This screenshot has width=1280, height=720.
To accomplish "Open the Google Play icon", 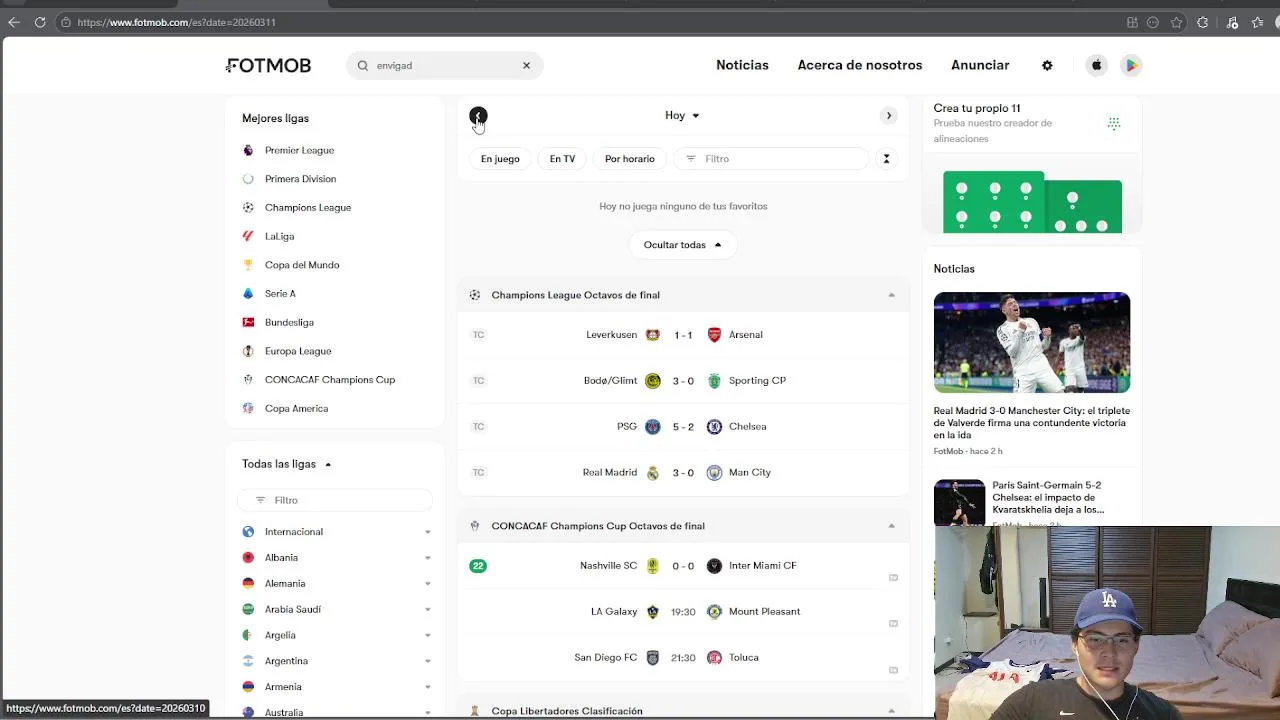I will pyautogui.click(x=1131, y=65).
